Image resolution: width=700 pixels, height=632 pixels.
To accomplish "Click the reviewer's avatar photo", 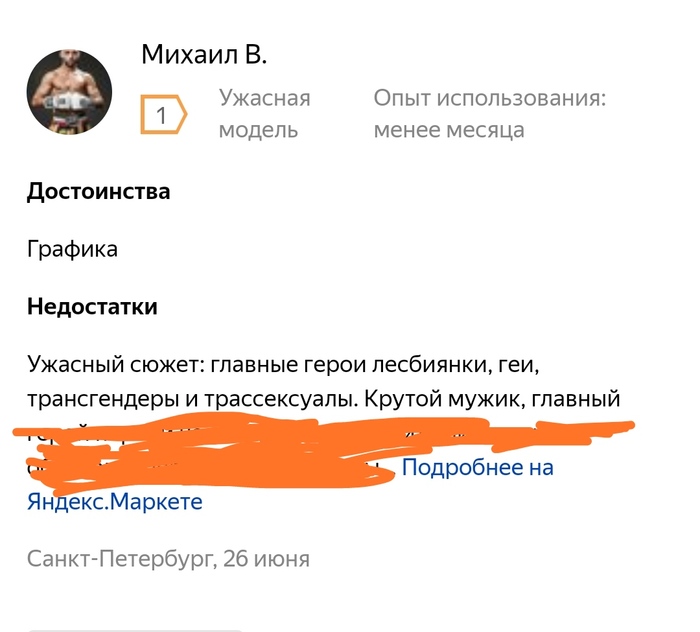I will click(x=69, y=92).
